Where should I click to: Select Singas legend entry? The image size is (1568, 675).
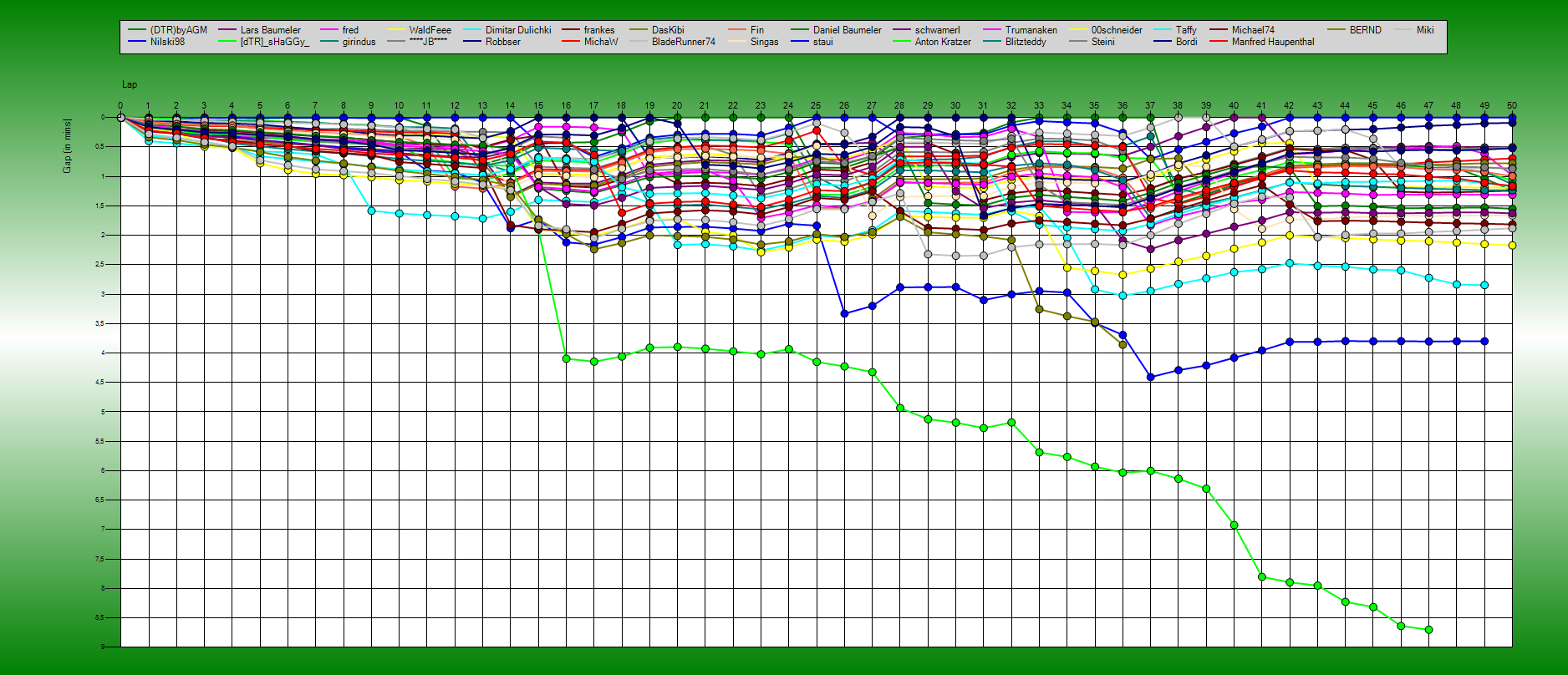click(754, 42)
